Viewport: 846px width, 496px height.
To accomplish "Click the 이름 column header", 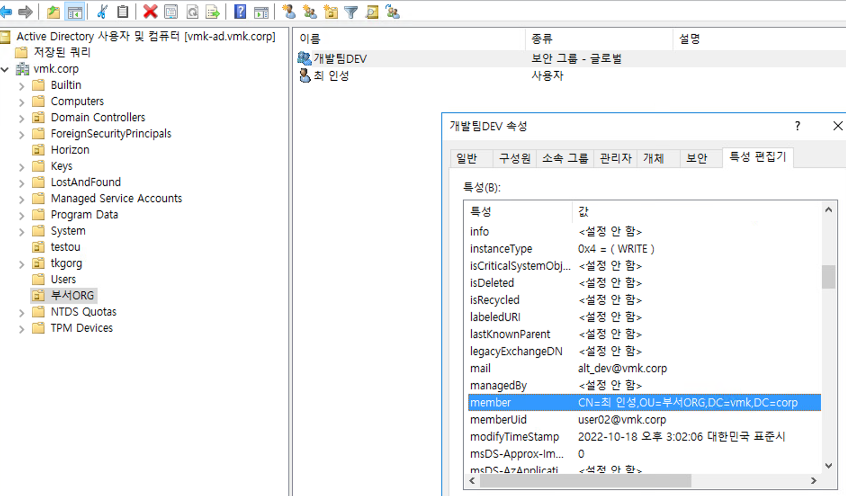I will pyautogui.click(x=410, y=39).
